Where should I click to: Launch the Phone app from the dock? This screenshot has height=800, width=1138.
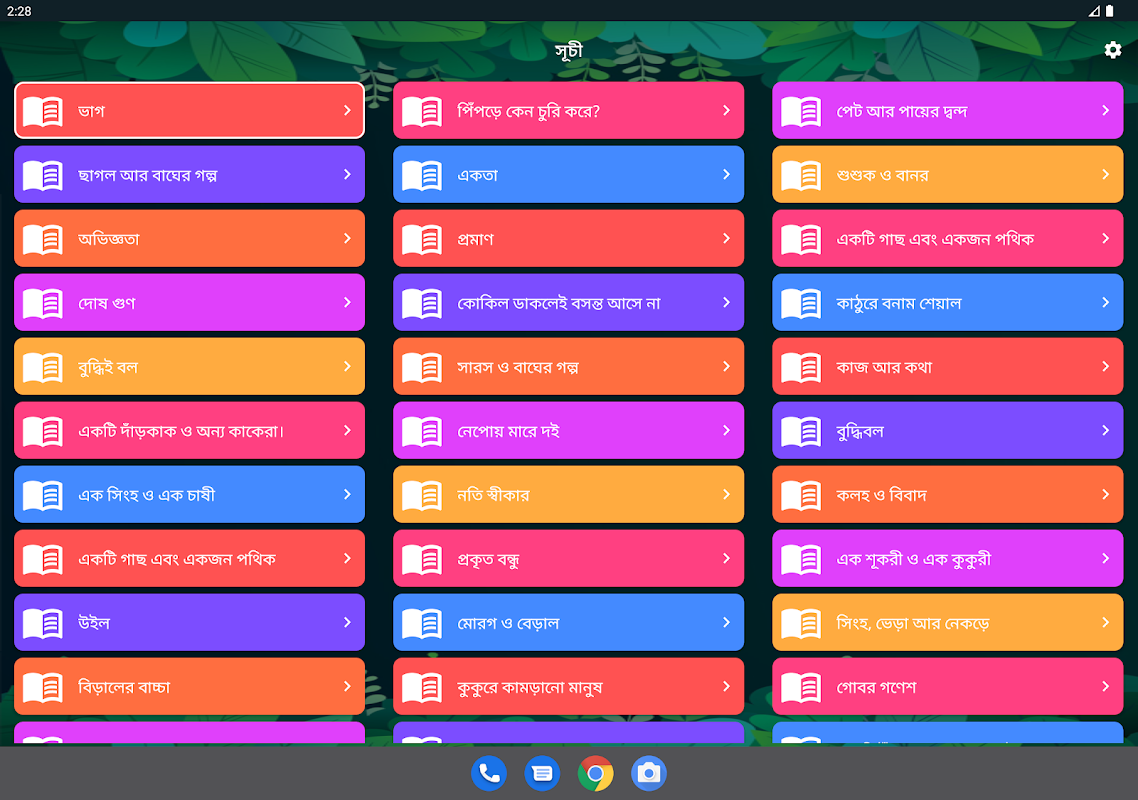[x=489, y=774]
